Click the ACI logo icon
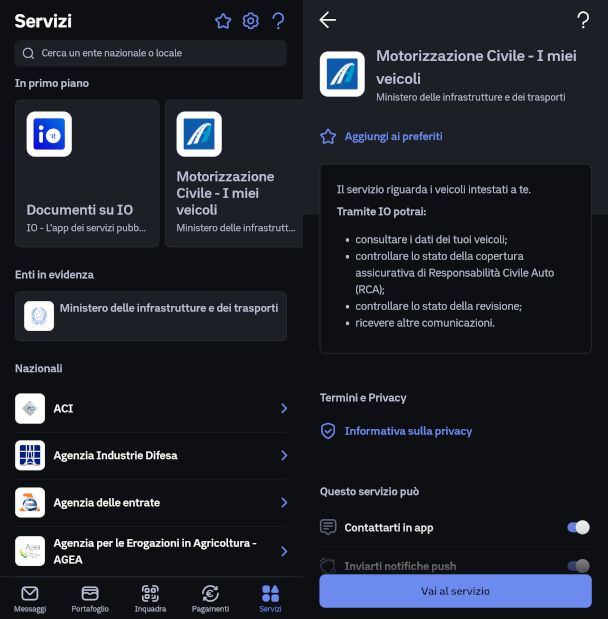This screenshot has width=608, height=619. pos(30,408)
